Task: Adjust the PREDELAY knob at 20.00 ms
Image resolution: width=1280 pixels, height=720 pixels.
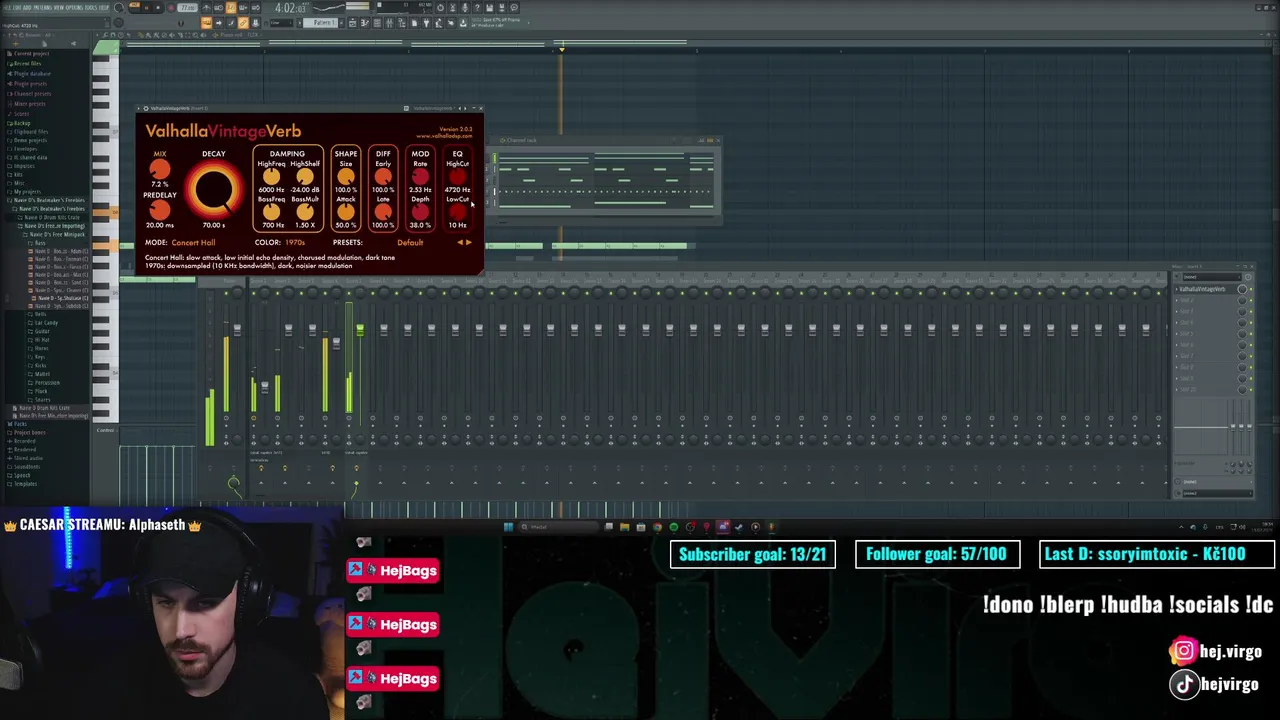Action: [x=160, y=210]
